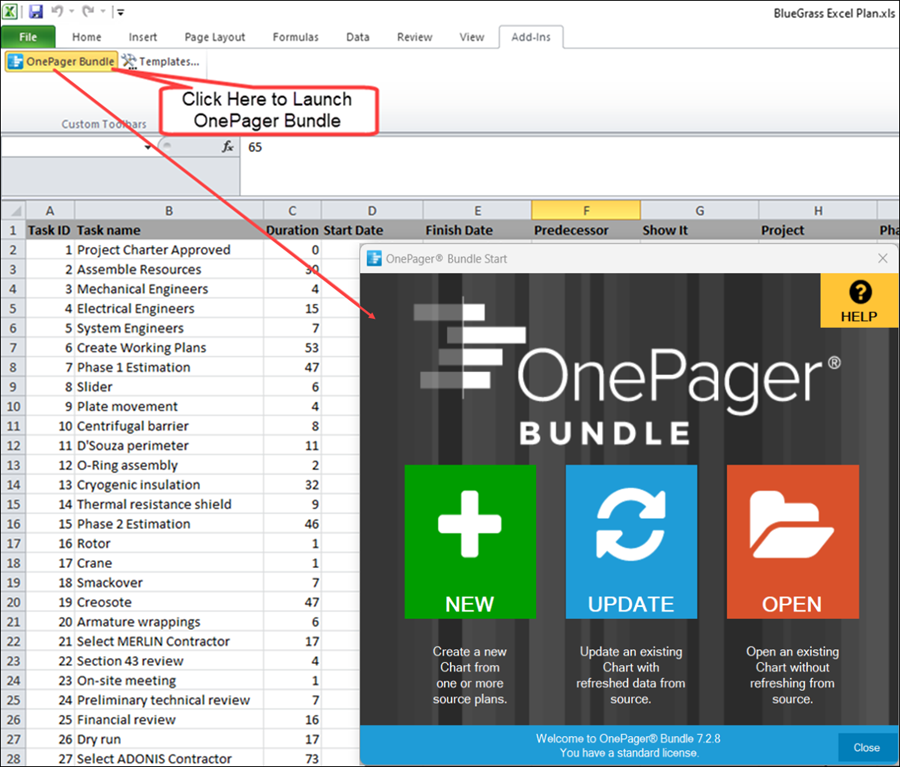This screenshot has width=900, height=767.
Task: Open the OnePager Templates tool
Action: click(x=160, y=61)
